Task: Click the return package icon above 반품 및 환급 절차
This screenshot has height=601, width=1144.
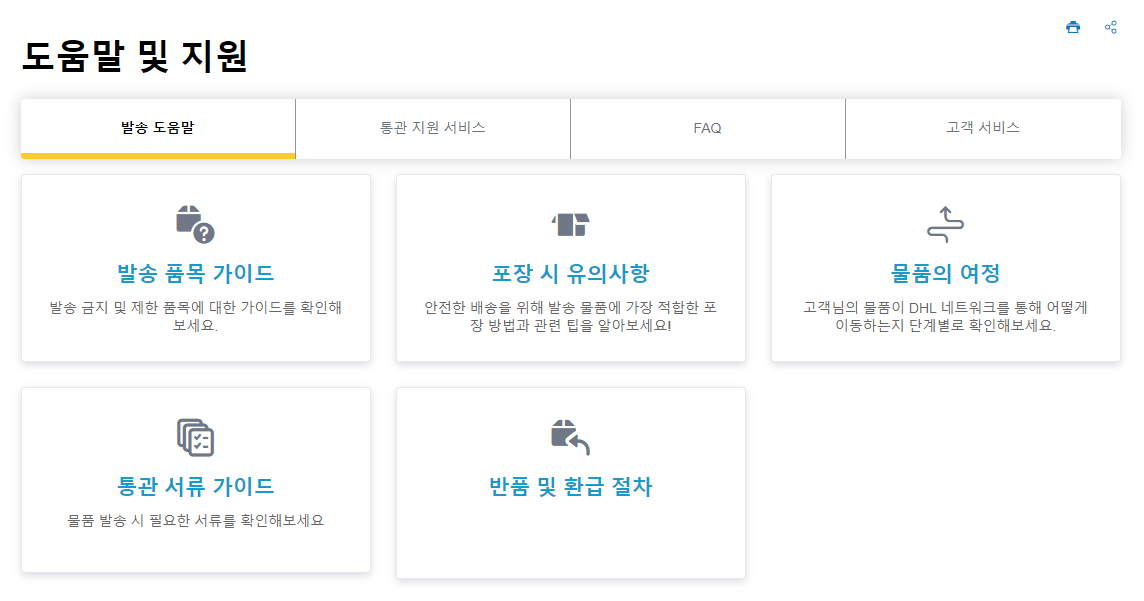Action: 571,438
